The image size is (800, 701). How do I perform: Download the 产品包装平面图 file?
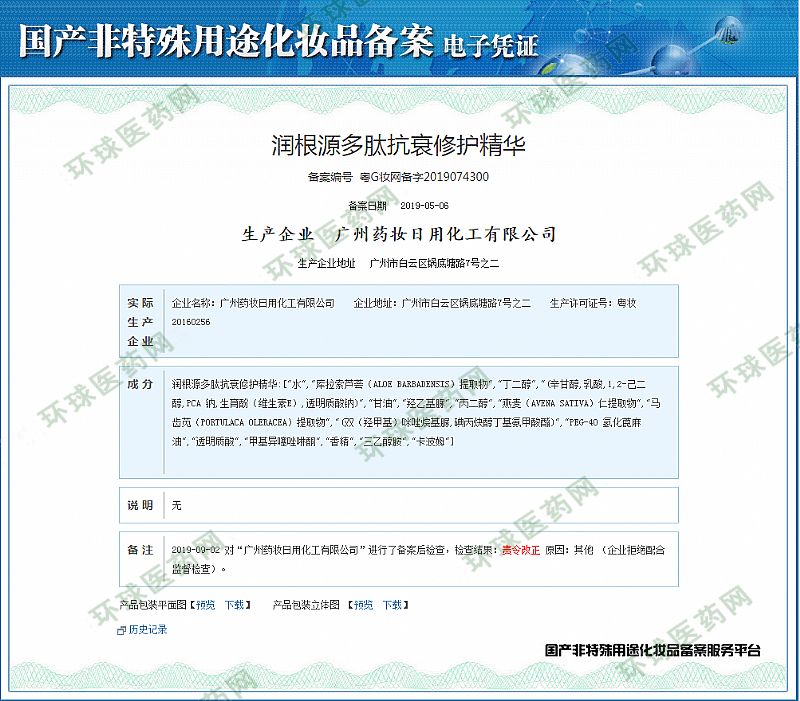(x=233, y=605)
